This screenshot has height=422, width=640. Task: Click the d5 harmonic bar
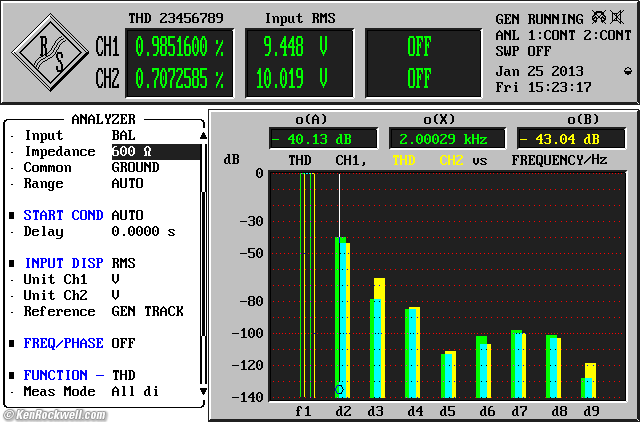(448, 374)
